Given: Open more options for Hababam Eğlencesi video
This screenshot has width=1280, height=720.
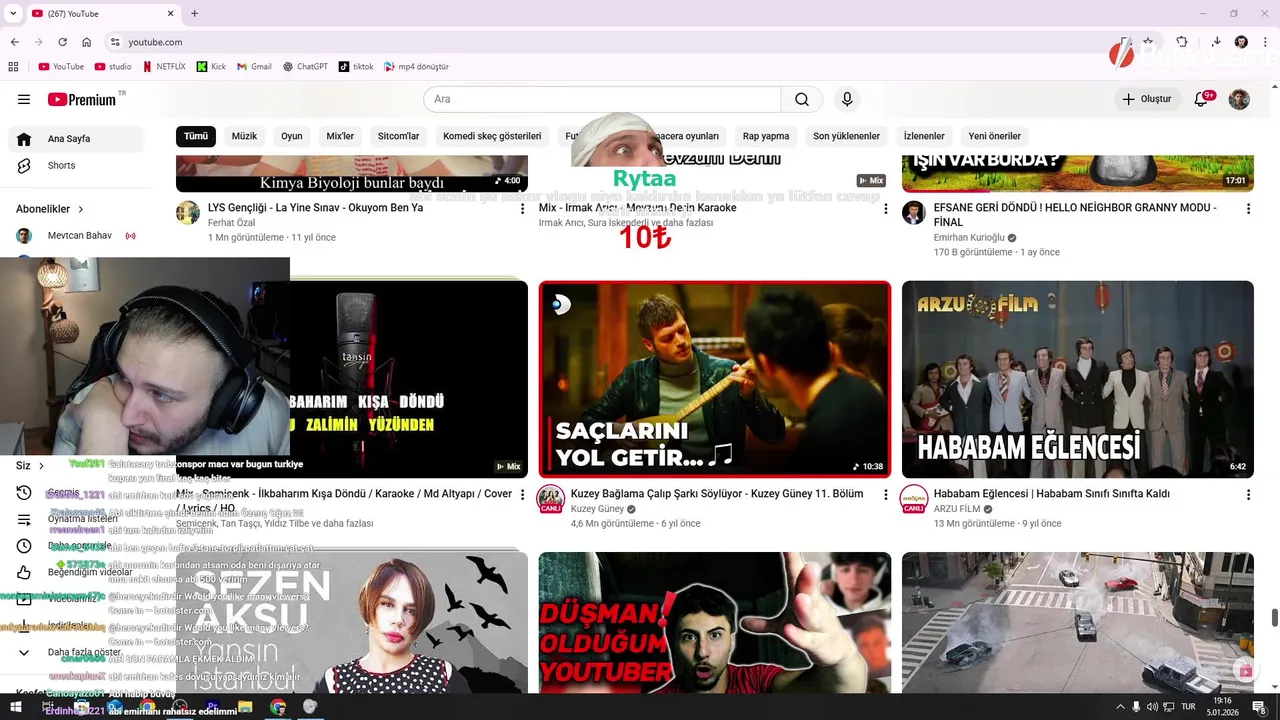Looking at the screenshot, I should point(1248,495).
